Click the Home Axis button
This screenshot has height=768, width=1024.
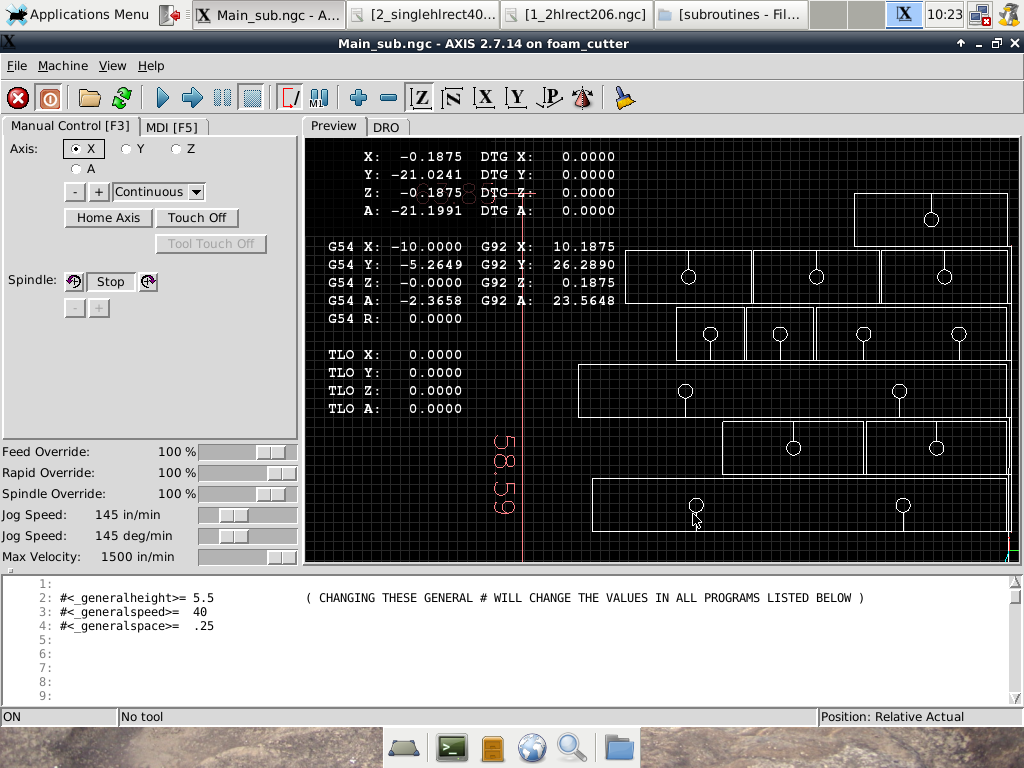tap(108, 218)
